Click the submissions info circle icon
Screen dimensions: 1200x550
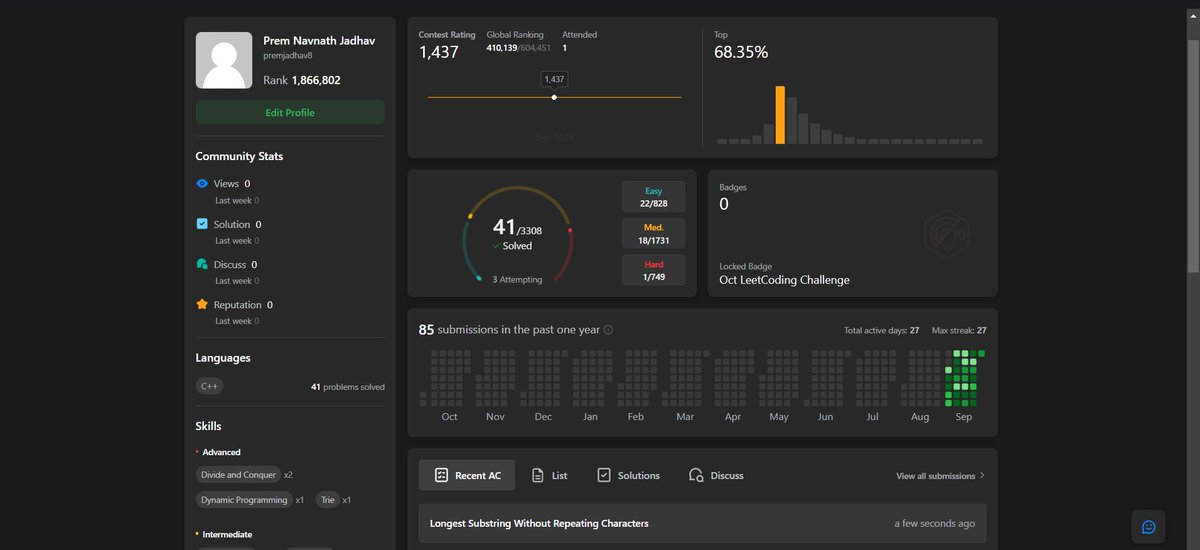coord(608,330)
